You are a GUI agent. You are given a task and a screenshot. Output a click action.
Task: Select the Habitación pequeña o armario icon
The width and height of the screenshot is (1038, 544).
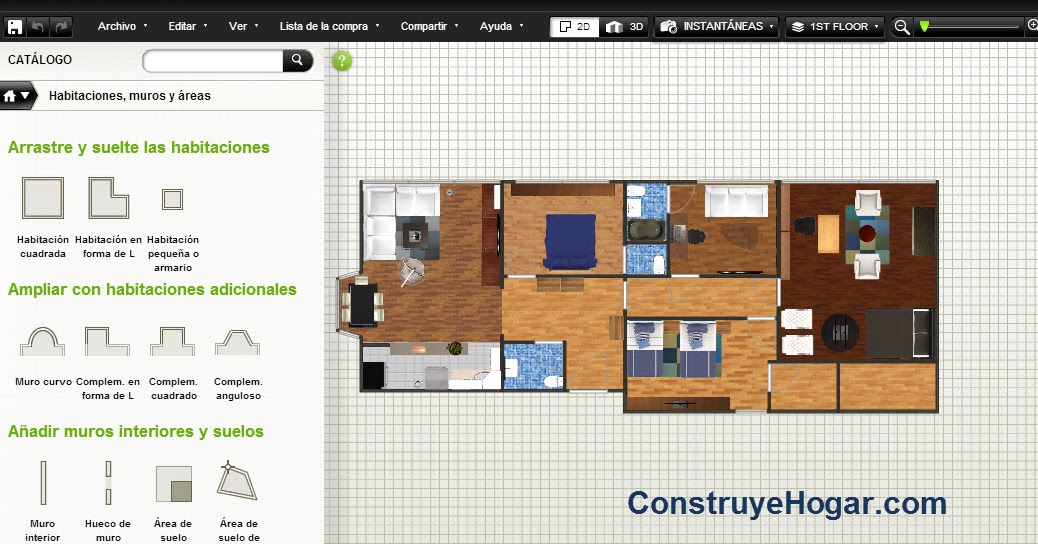click(173, 199)
